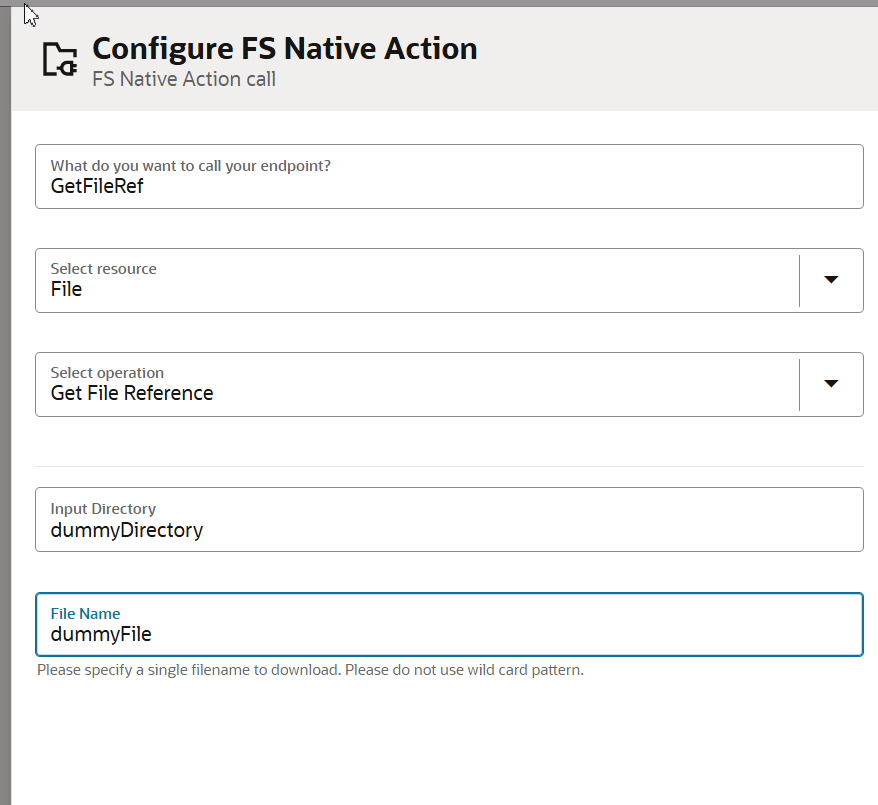Click the 'File' value in Select resource

click(66, 289)
